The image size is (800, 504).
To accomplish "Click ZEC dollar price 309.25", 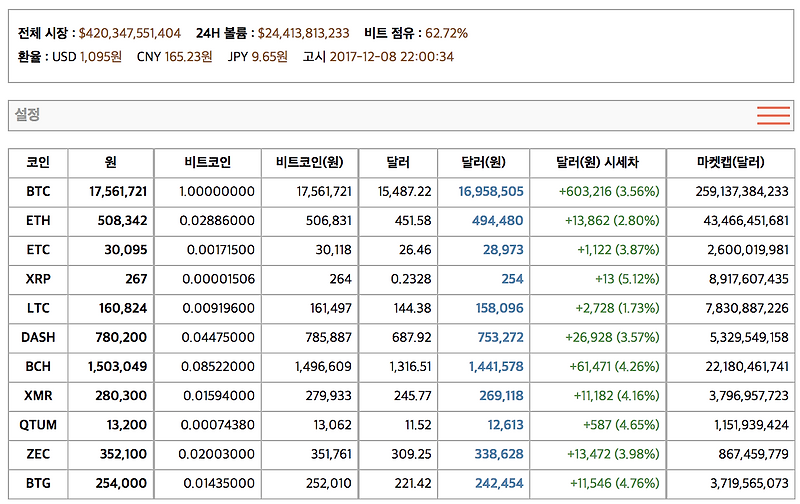I will [411, 454].
